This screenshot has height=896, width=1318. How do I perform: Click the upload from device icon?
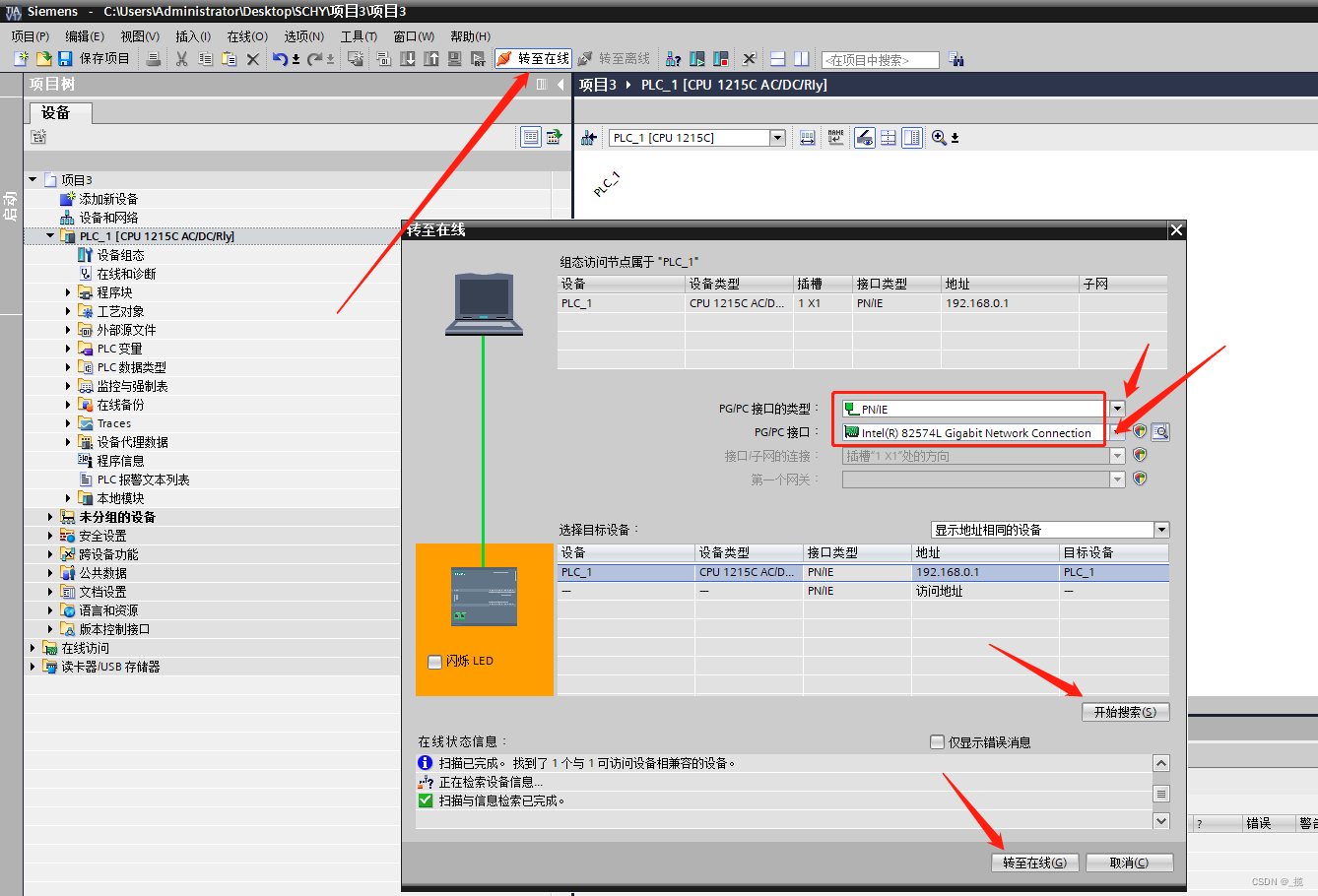click(x=431, y=59)
